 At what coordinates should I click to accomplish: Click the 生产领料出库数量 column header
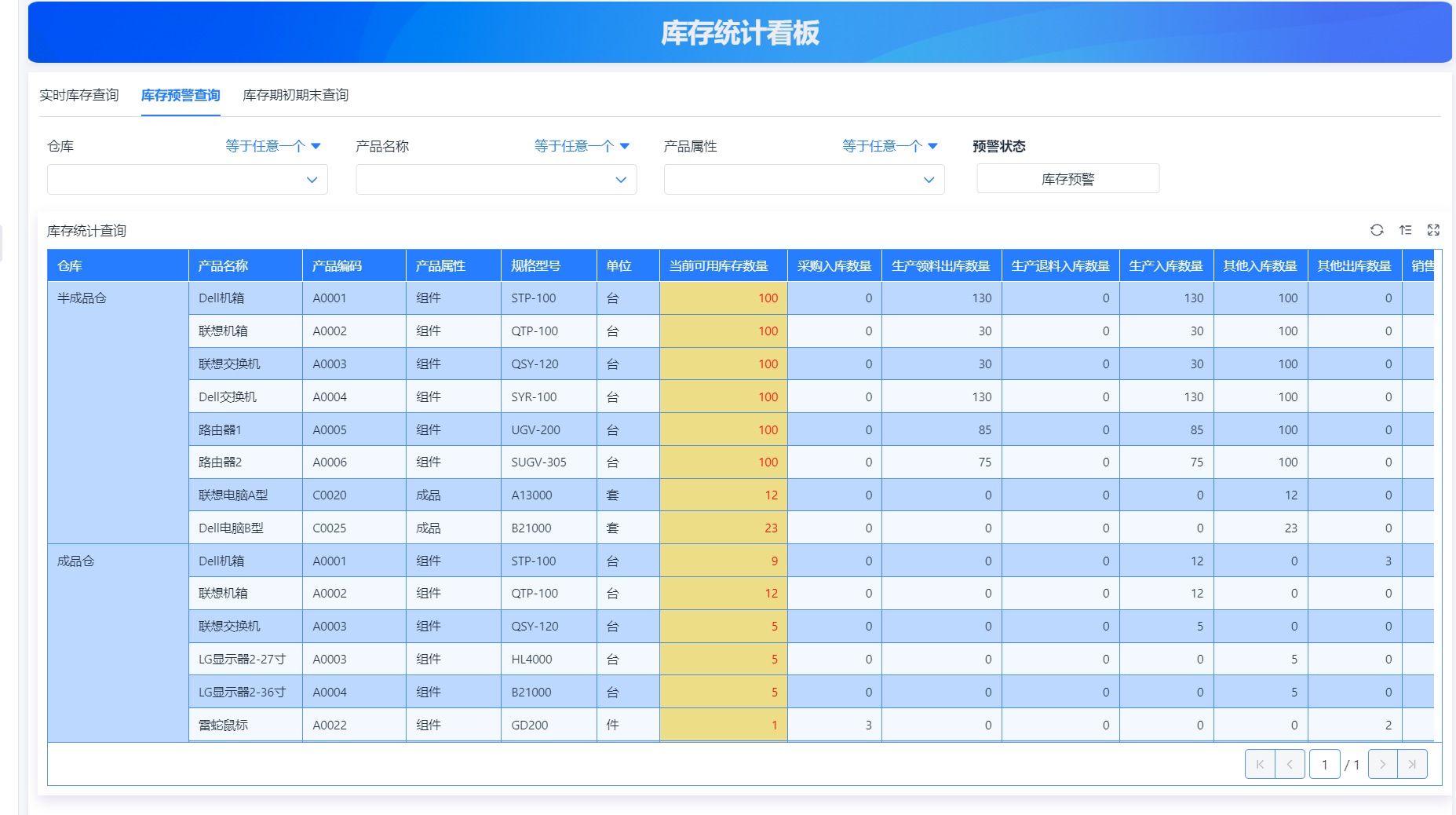coord(942,265)
